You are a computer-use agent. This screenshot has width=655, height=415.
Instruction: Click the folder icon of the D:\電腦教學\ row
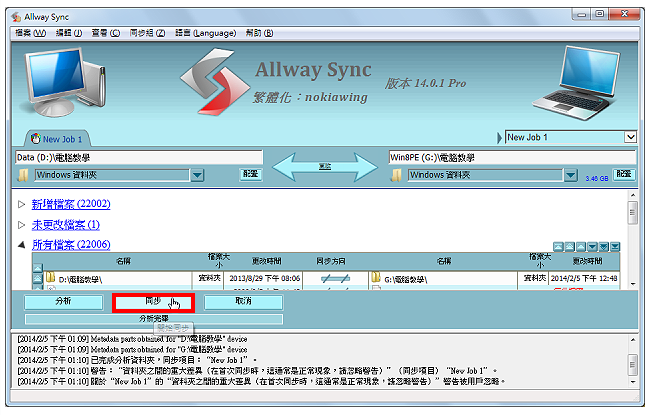[x=51, y=277]
